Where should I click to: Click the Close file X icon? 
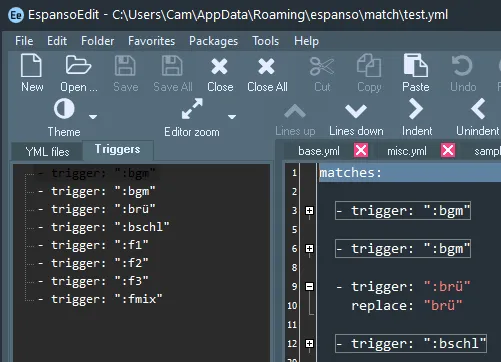[219, 66]
